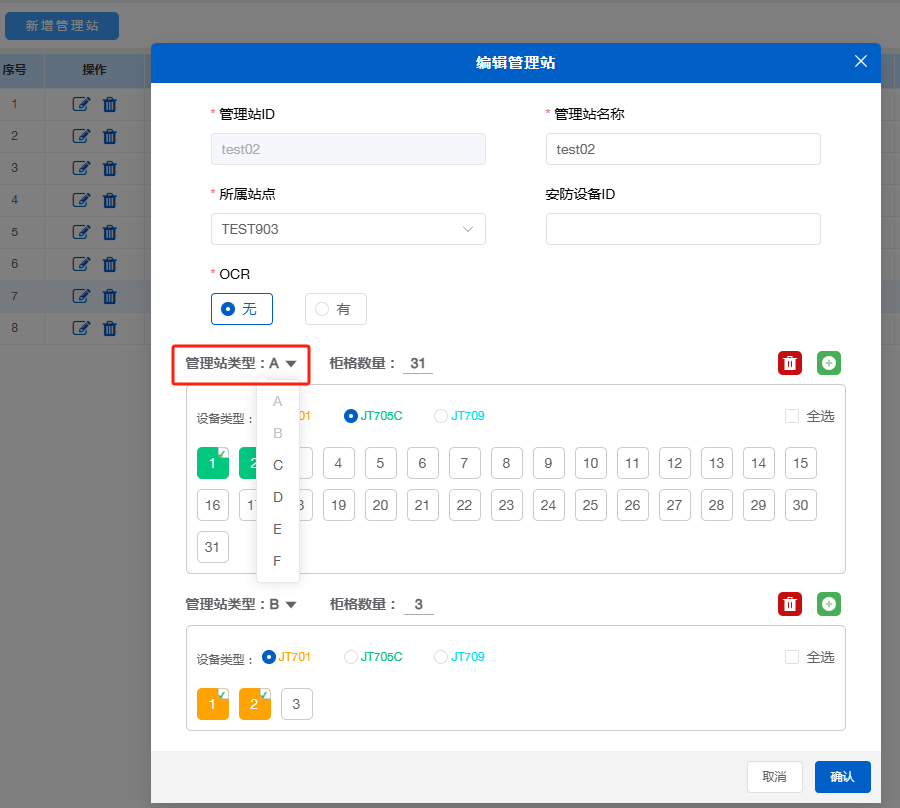The image size is (900, 808).
Task: Toggle cabinet cell 10 in section A
Action: tap(591, 463)
